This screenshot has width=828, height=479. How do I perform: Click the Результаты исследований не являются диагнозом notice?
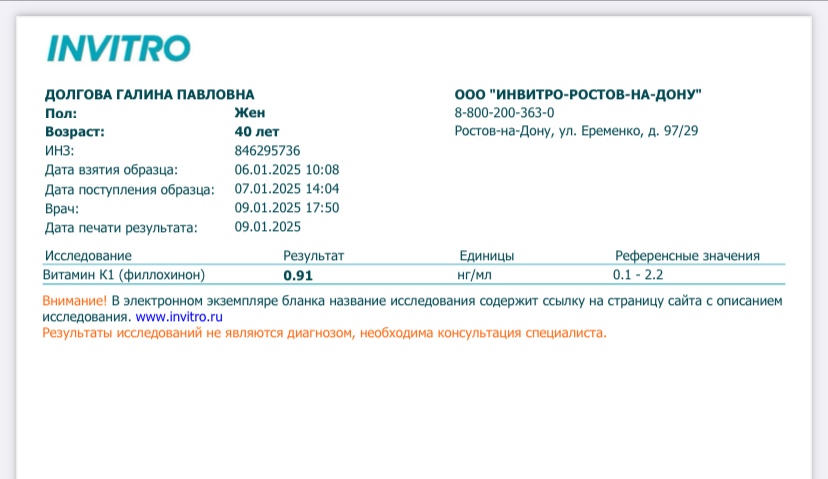click(x=324, y=333)
